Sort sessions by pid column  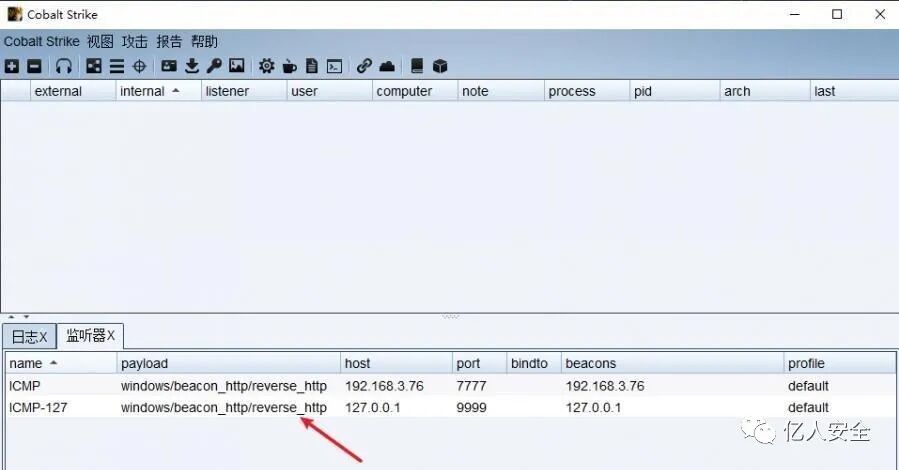674,91
